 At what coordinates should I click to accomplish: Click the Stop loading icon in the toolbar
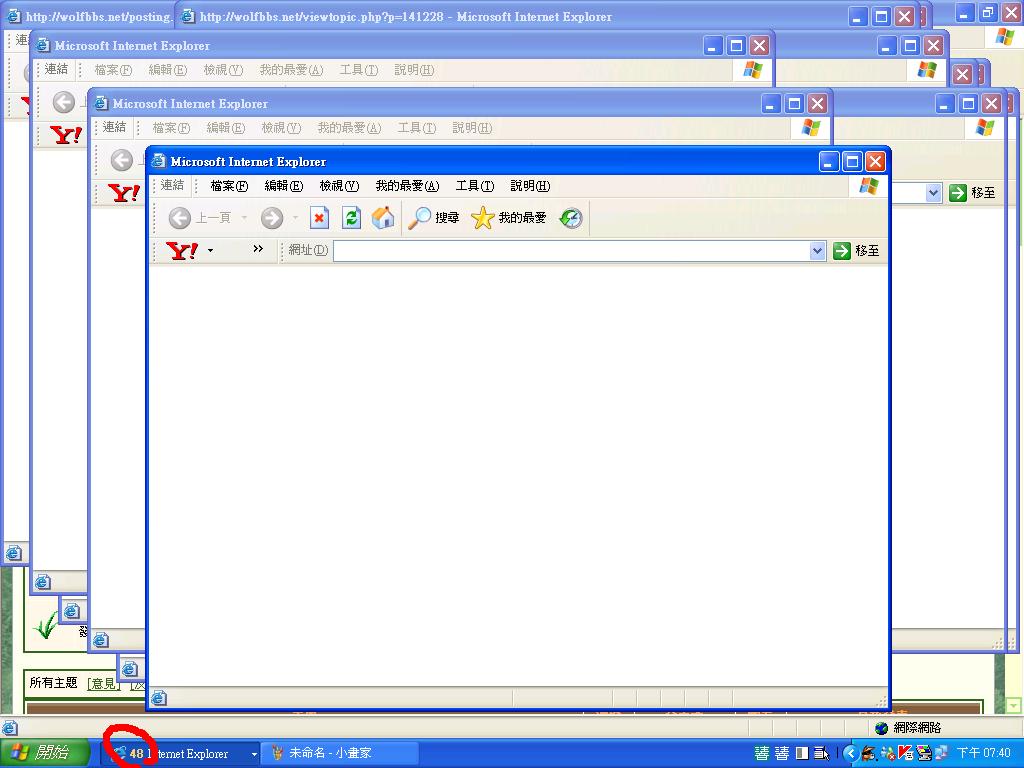pyautogui.click(x=319, y=218)
